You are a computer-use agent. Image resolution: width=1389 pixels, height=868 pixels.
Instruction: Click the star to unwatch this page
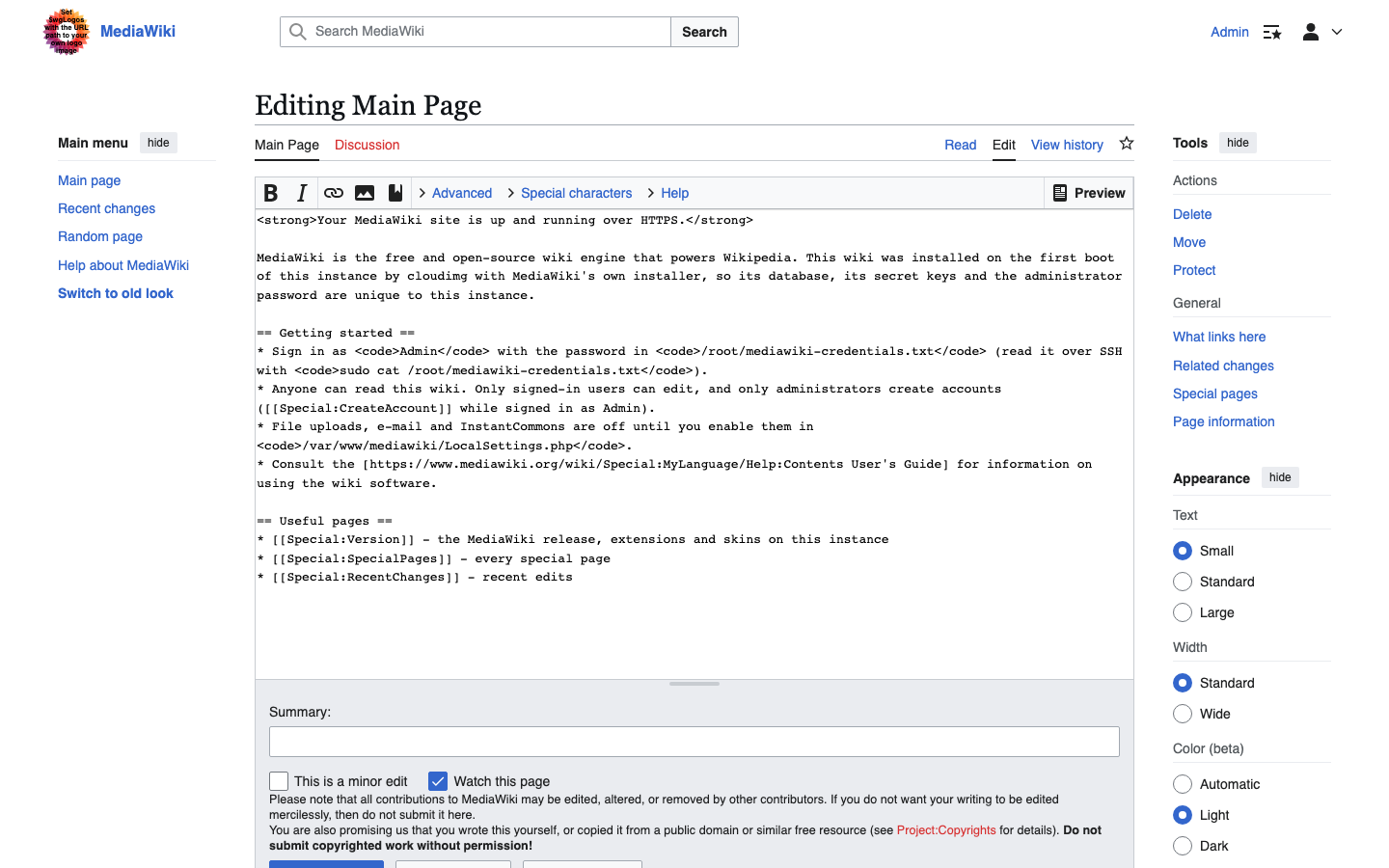1127,144
